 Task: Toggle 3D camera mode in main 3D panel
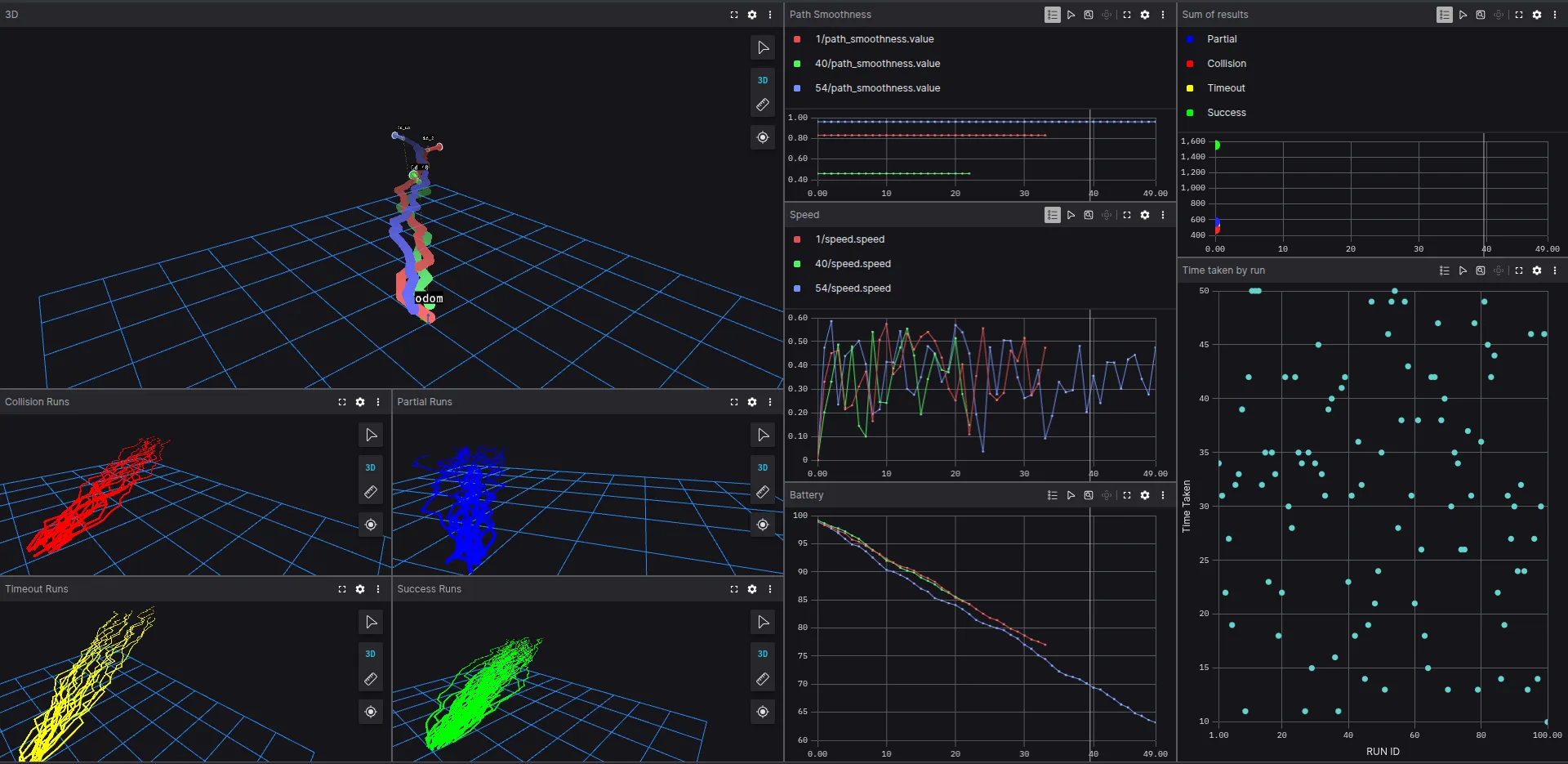pos(763,80)
